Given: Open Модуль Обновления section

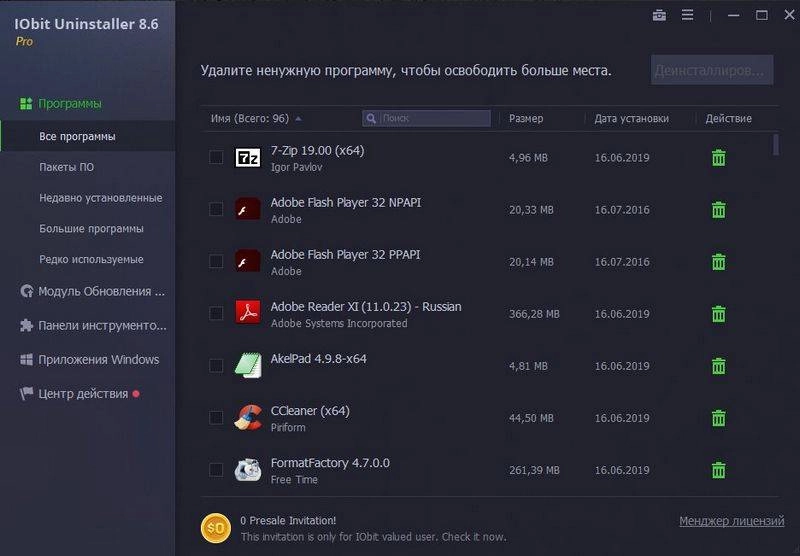Looking at the screenshot, I should (102, 291).
